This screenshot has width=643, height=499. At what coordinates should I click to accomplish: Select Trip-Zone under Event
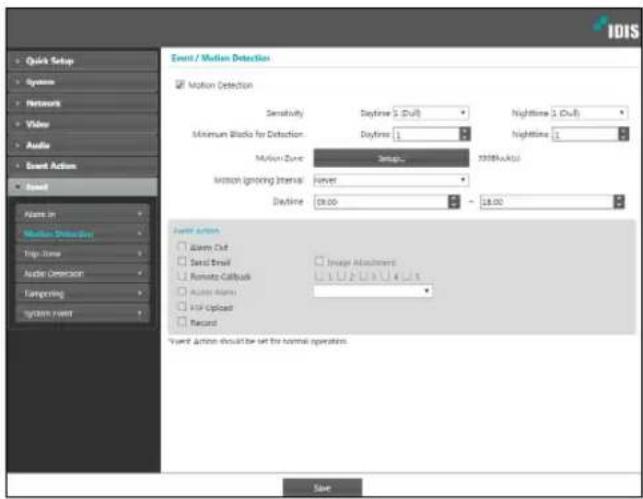tap(82, 254)
